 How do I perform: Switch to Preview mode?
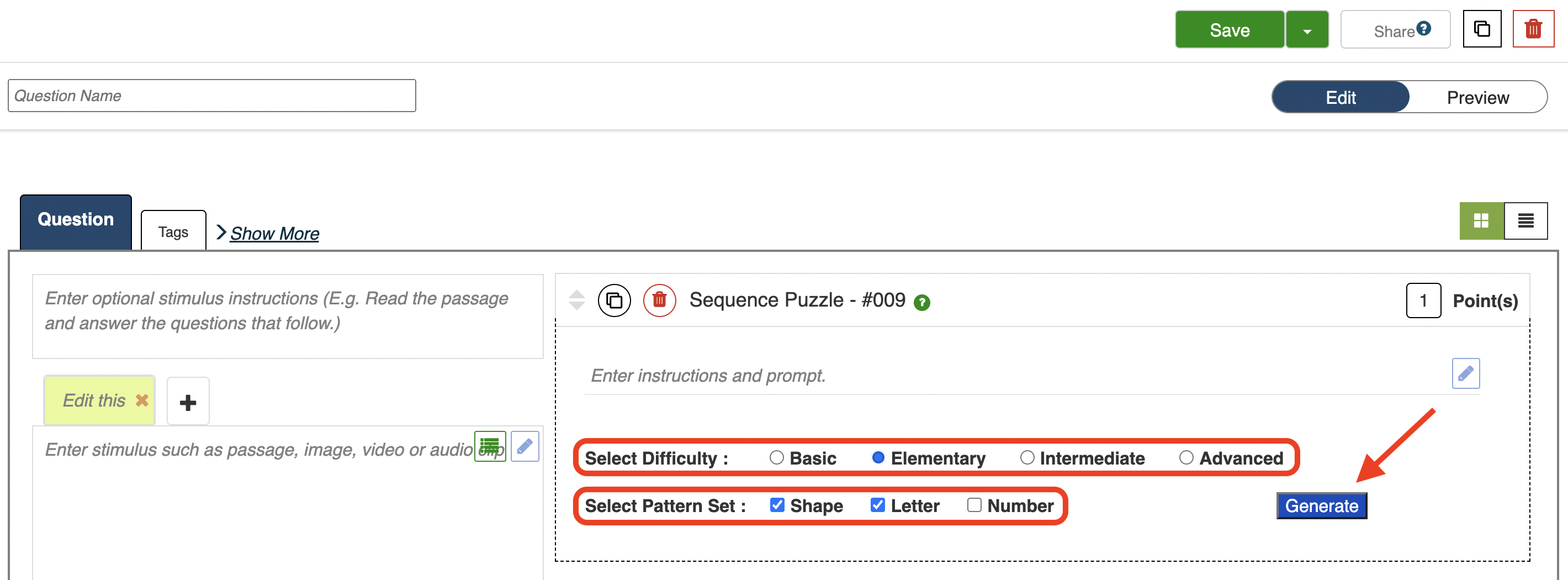pyautogui.click(x=1477, y=97)
